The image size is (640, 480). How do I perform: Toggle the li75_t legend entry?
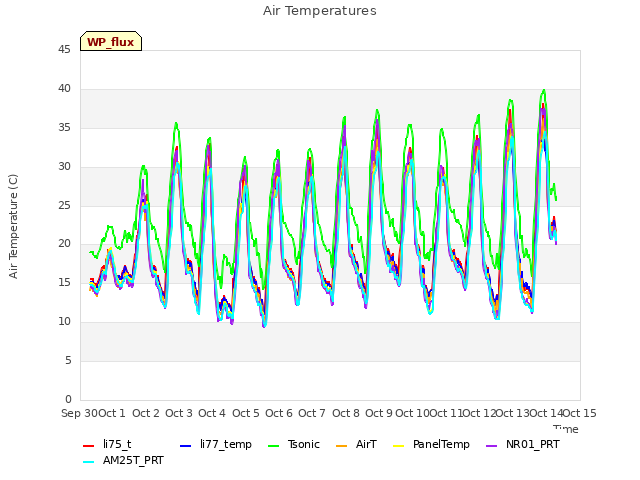(107, 444)
